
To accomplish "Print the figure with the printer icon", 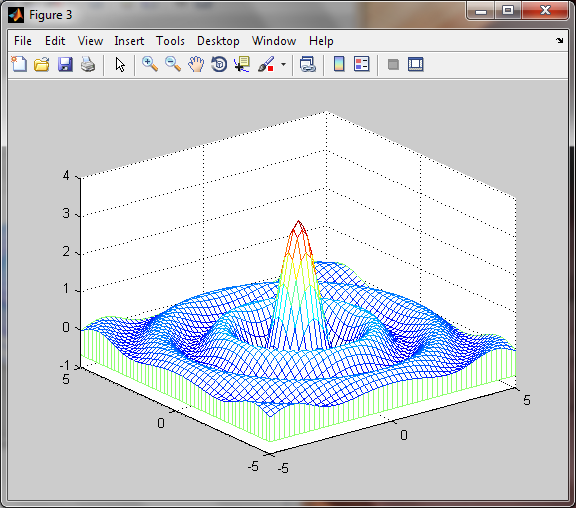I will click(88, 64).
